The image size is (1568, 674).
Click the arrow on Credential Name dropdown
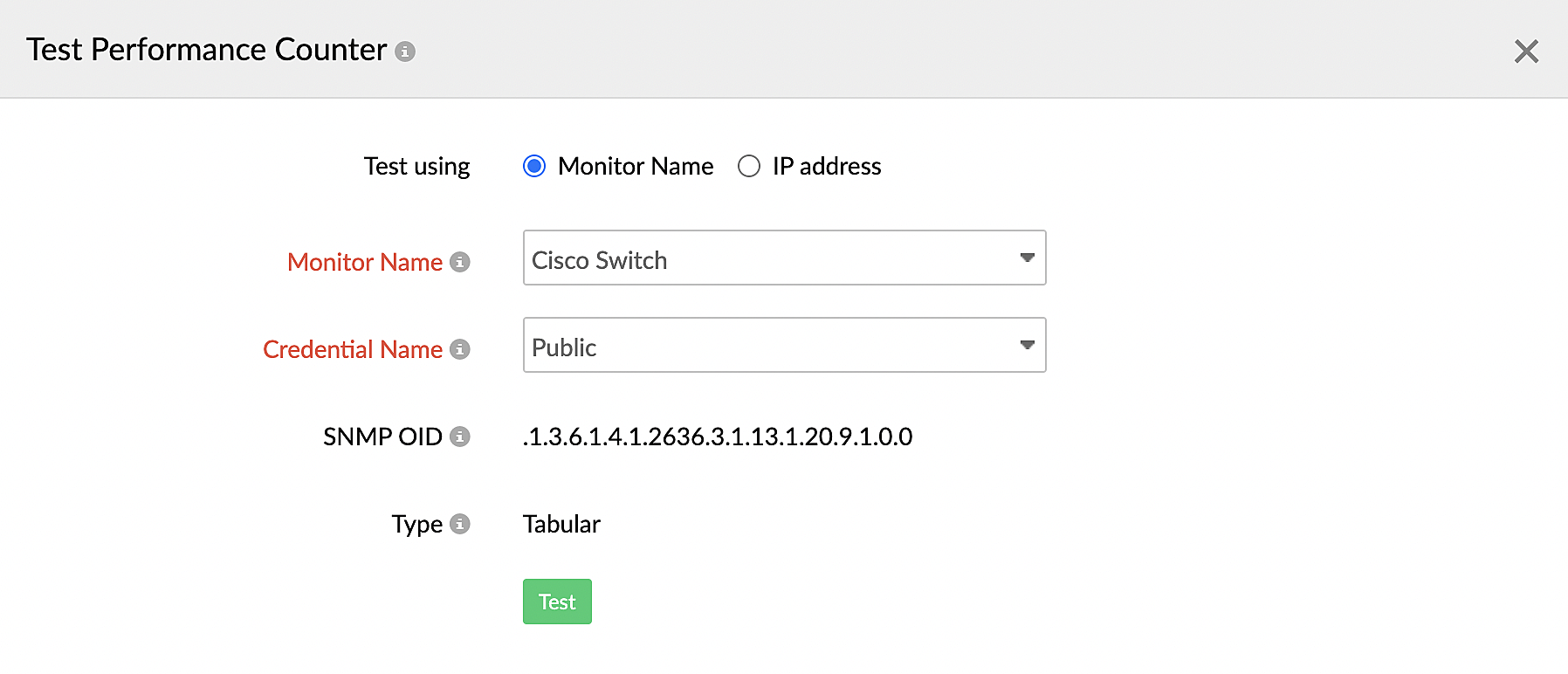click(x=1027, y=345)
